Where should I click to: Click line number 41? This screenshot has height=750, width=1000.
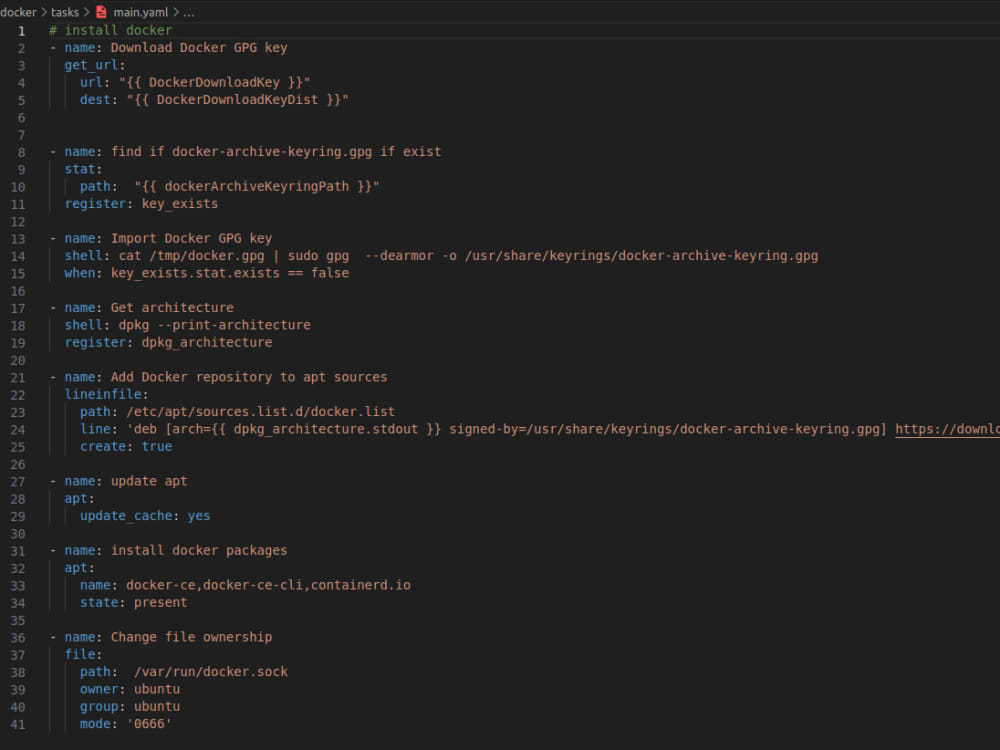pyautogui.click(x=21, y=723)
